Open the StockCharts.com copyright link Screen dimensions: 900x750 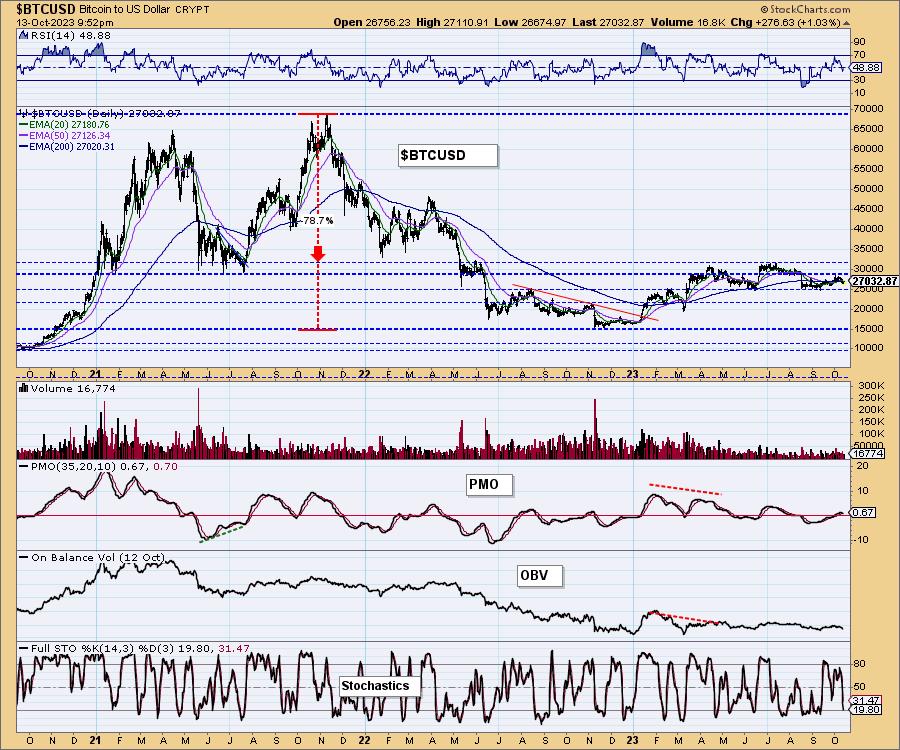(805, 9)
